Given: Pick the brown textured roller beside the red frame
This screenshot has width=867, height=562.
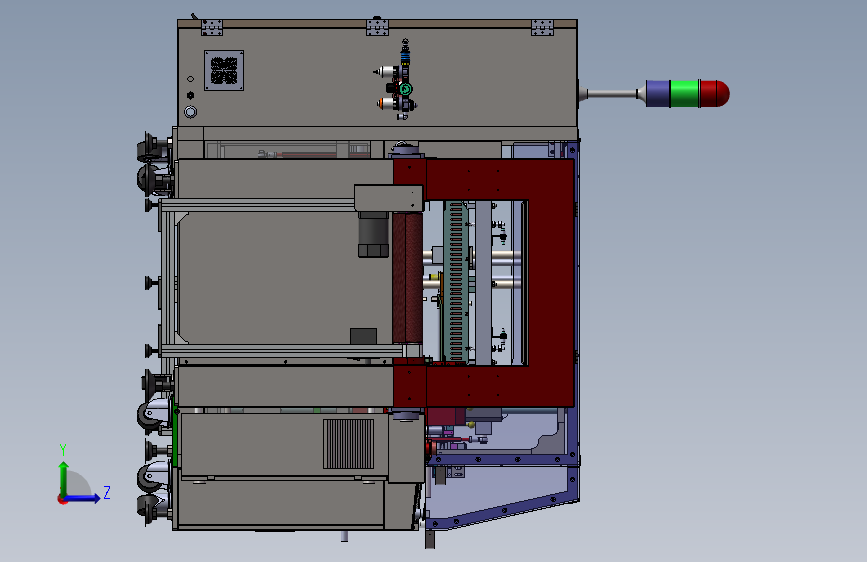Looking at the screenshot, I should pyautogui.click(x=408, y=278).
